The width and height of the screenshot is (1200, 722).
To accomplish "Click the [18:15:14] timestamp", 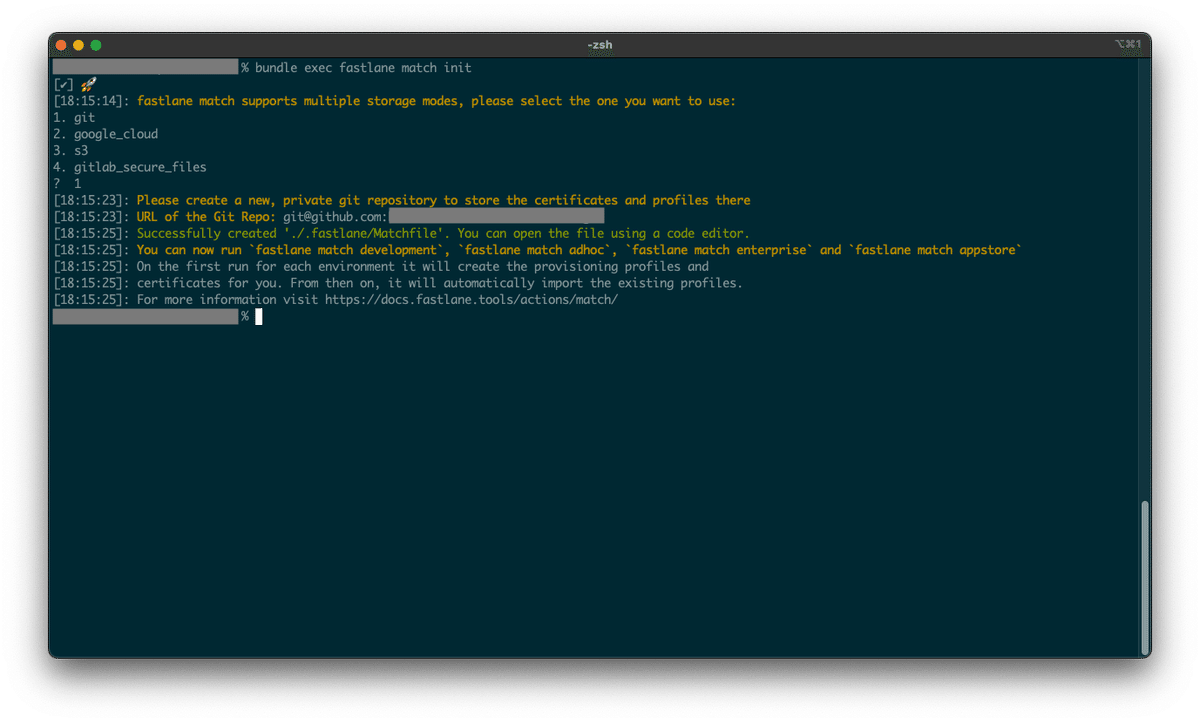I will pos(91,101).
